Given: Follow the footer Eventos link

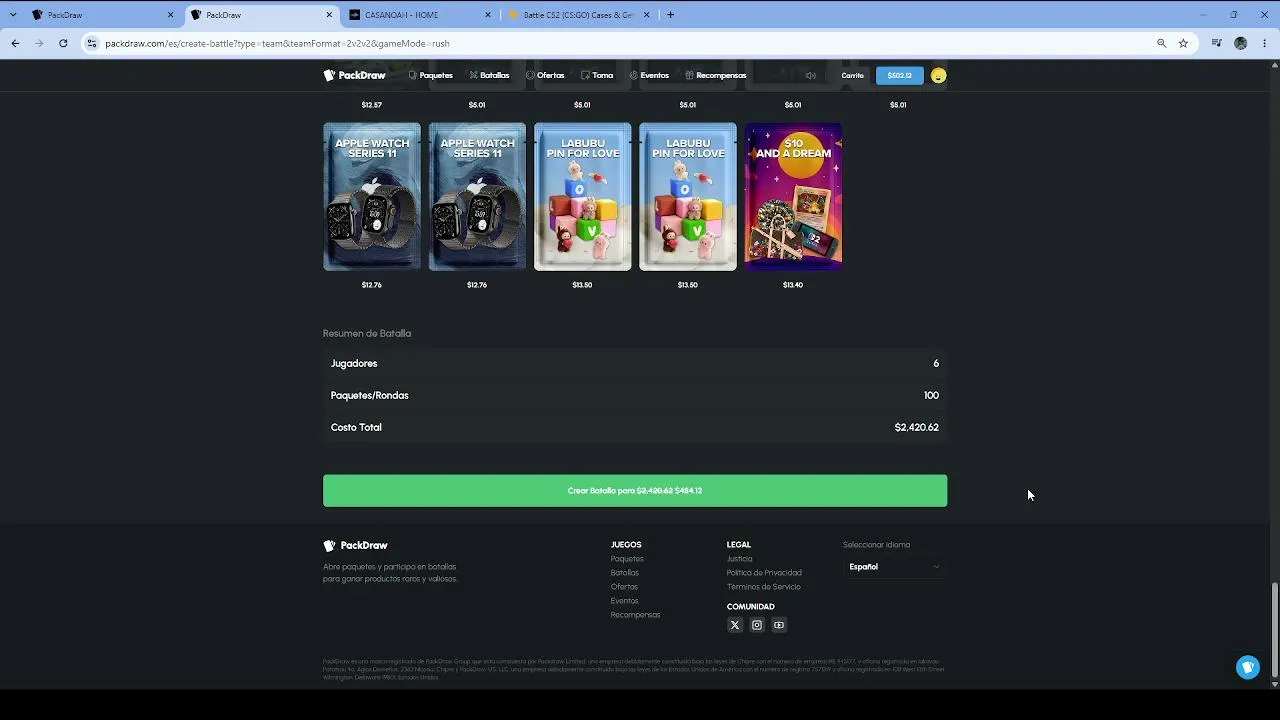Looking at the screenshot, I should tap(624, 601).
